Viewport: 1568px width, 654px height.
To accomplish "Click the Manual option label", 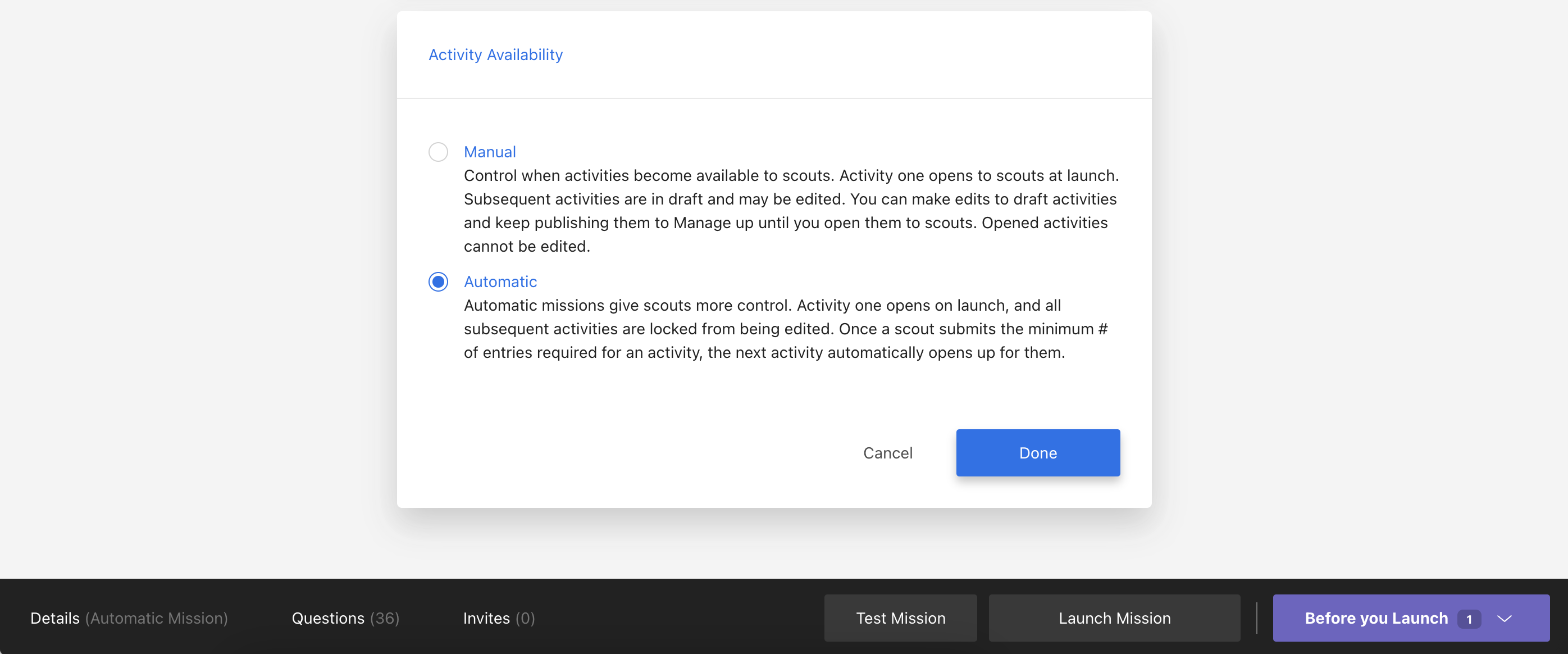I will click(489, 152).
